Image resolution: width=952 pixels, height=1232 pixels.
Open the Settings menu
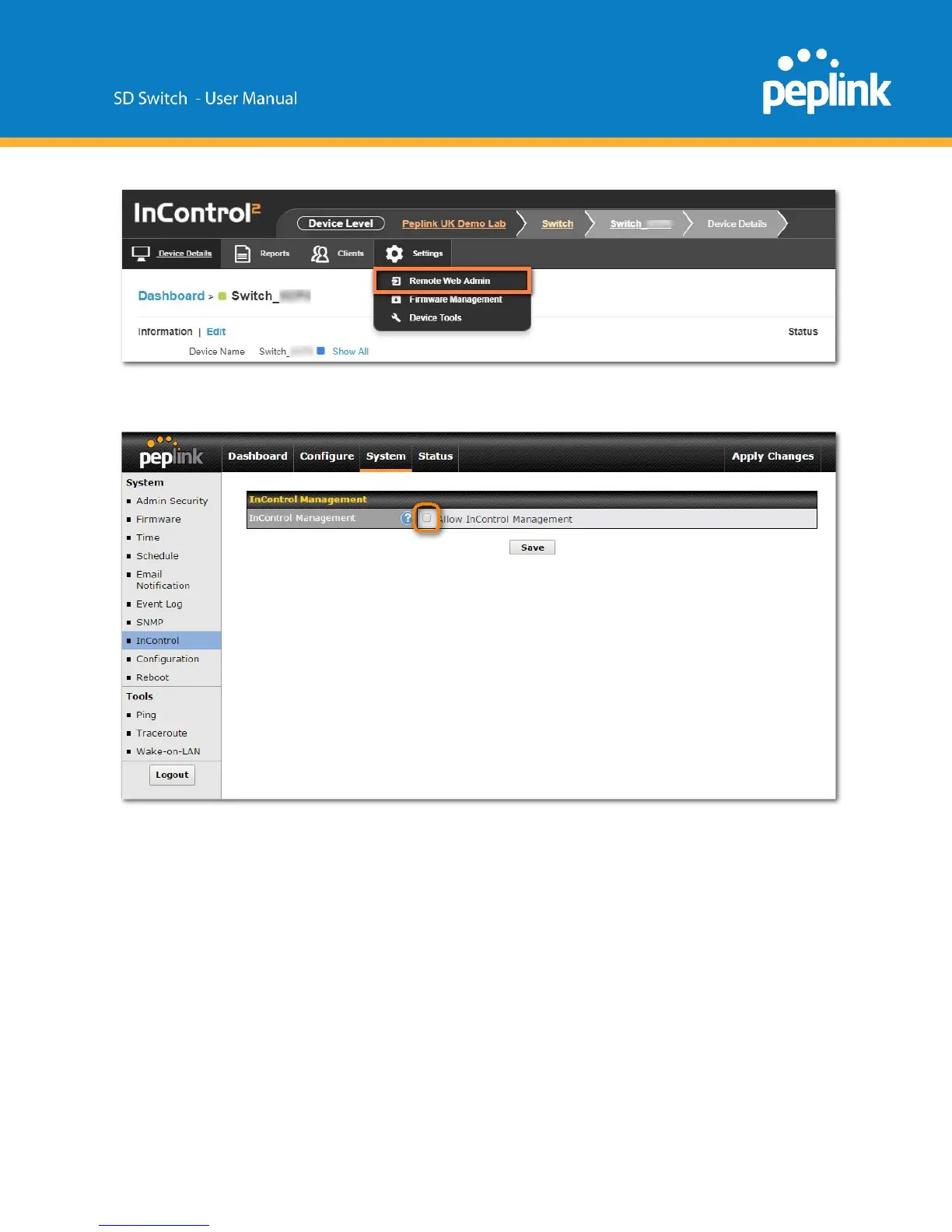tap(414, 254)
